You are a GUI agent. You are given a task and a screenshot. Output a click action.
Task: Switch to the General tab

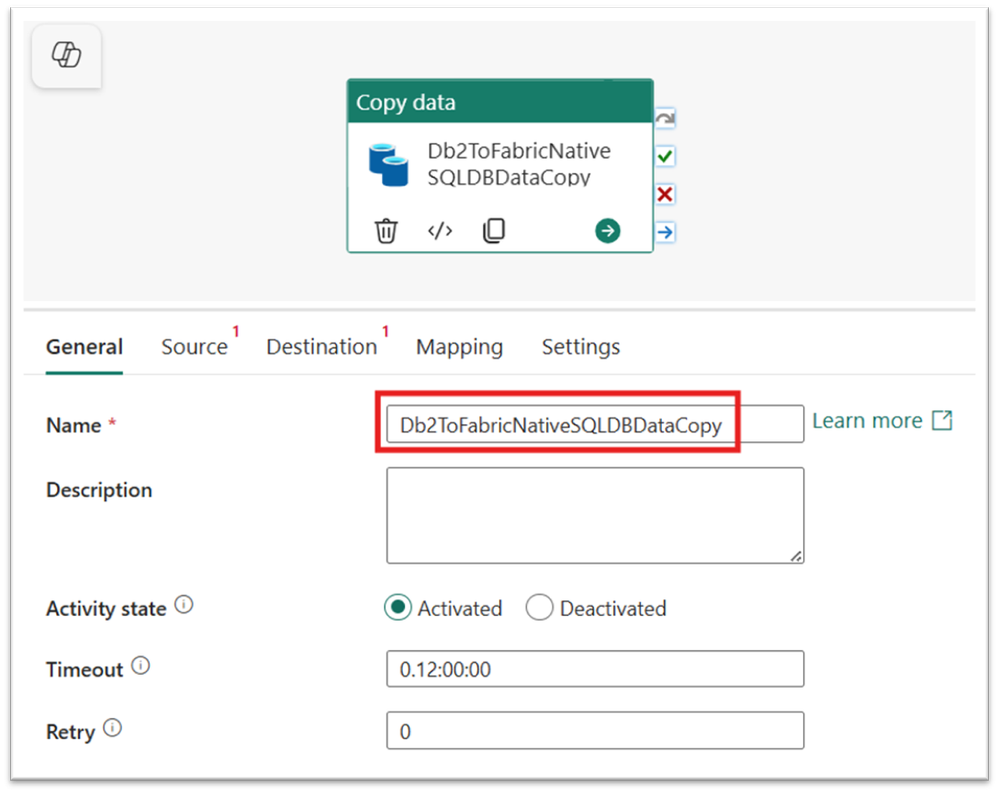point(84,347)
